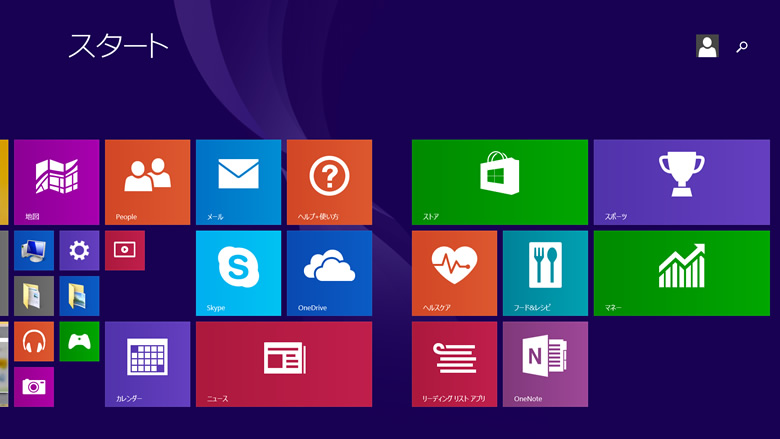780x439 pixels.
Task: Launch the OneNote tile
Action: click(x=545, y=363)
